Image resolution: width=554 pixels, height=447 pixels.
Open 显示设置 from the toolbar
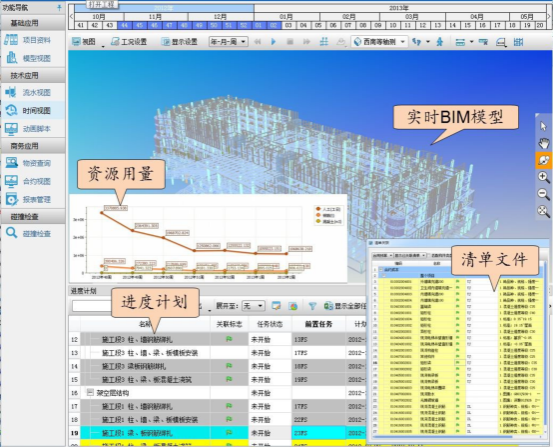tap(179, 42)
